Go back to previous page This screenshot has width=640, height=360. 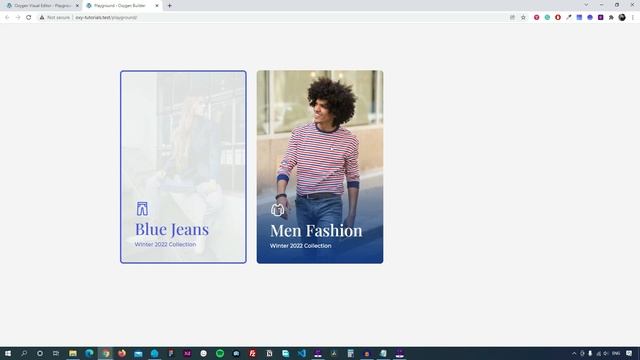coord(7,18)
